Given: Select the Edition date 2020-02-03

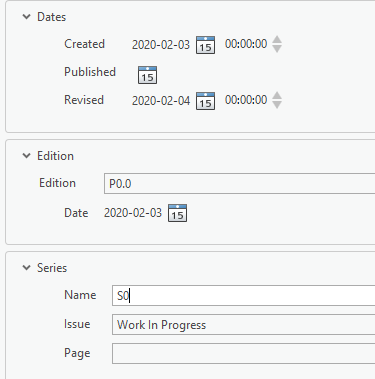Looking at the screenshot, I should (133, 213).
